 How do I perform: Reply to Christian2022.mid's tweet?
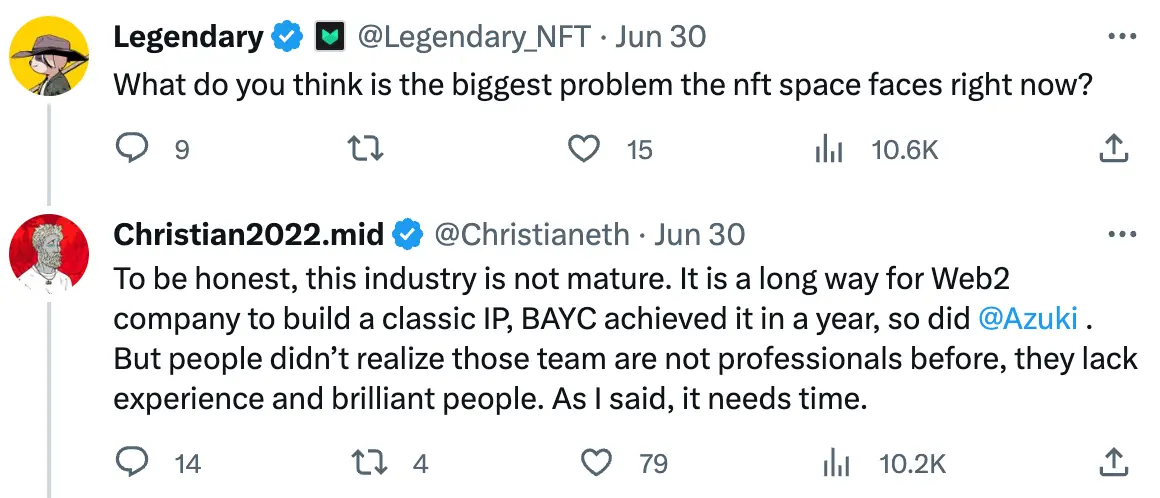point(132,463)
